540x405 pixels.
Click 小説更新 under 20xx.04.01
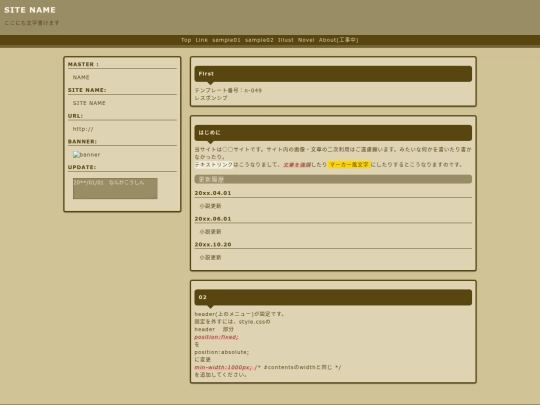(x=210, y=206)
